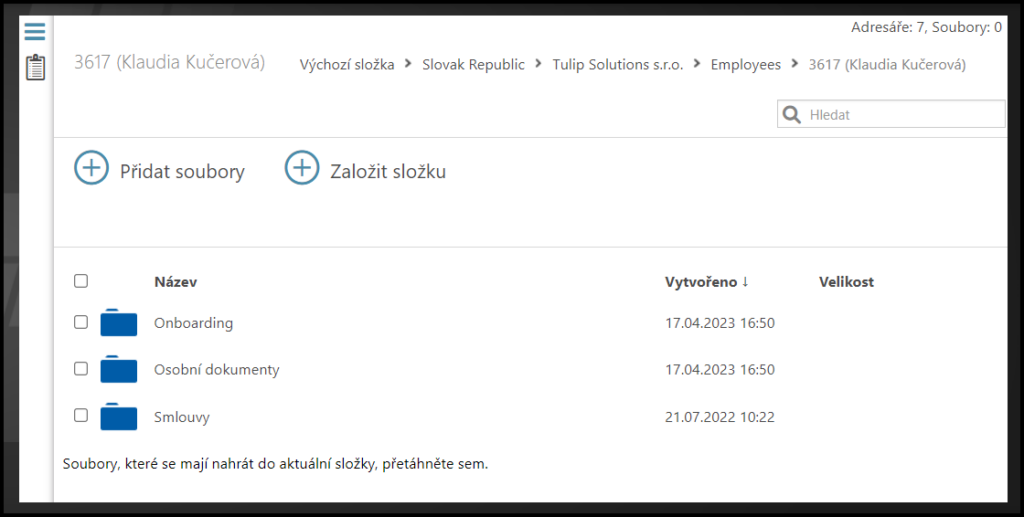Click the plus icon for Založit složku

point(302,168)
